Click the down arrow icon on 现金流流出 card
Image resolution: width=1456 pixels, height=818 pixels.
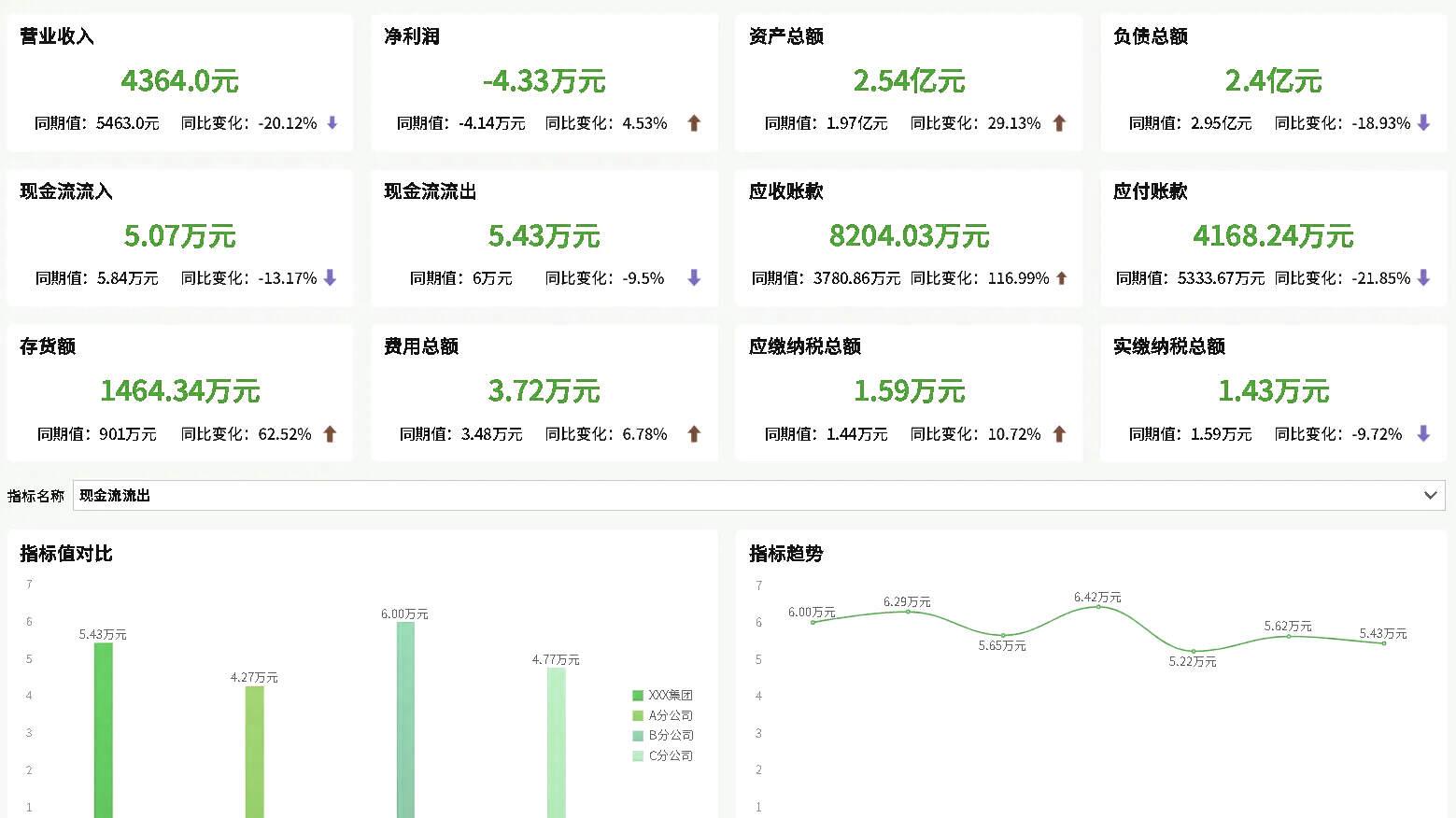tap(693, 277)
